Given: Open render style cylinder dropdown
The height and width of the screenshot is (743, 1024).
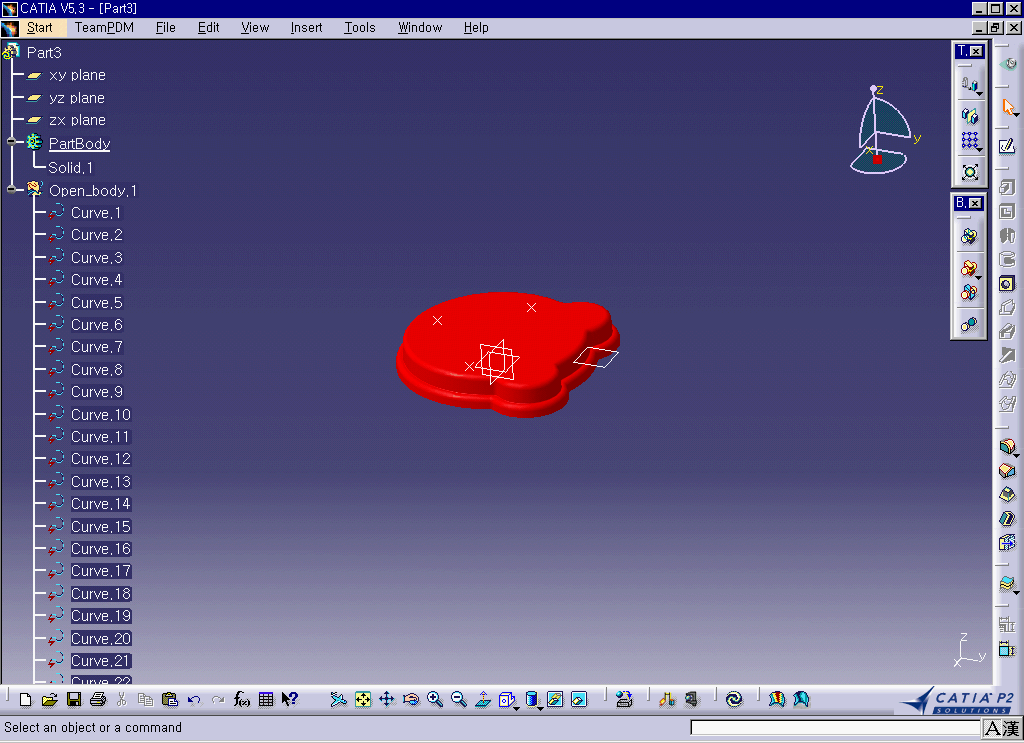Looking at the screenshot, I should coord(541,708).
